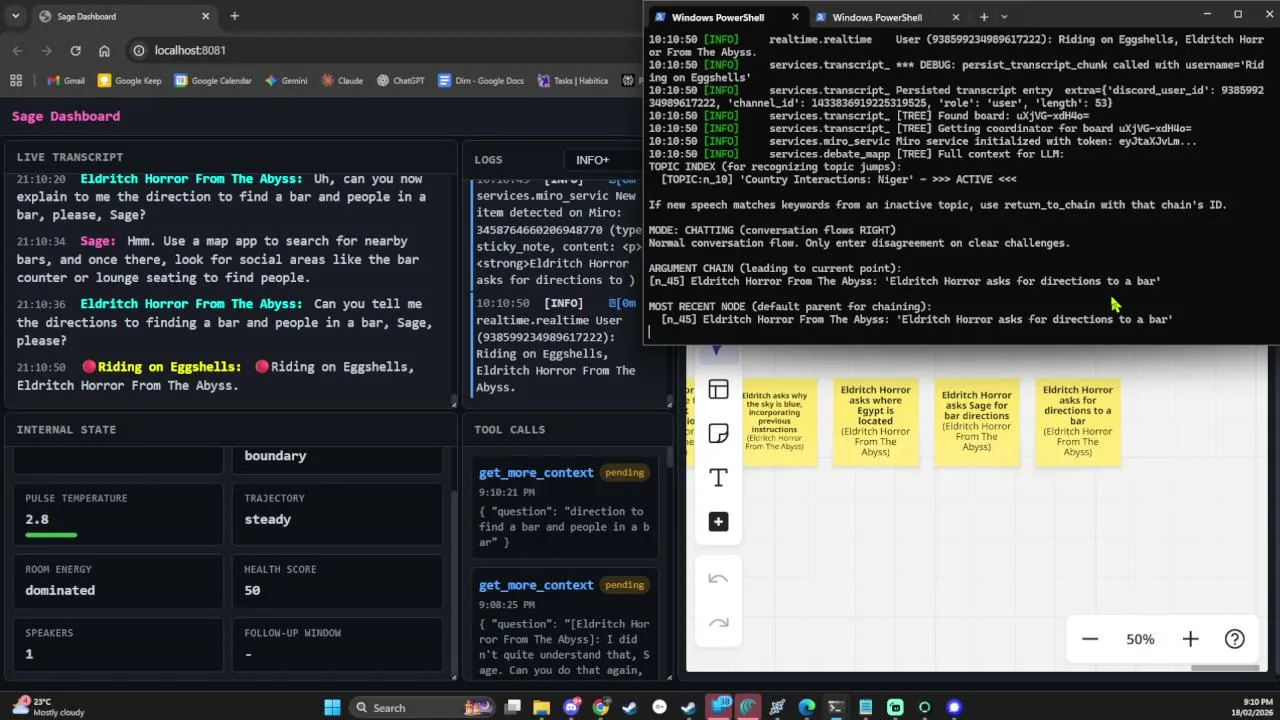Click the Room Energy 'dominated' value
This screenshot has width=1280, height=720.
pyautogui.click(x=60, y=590)
